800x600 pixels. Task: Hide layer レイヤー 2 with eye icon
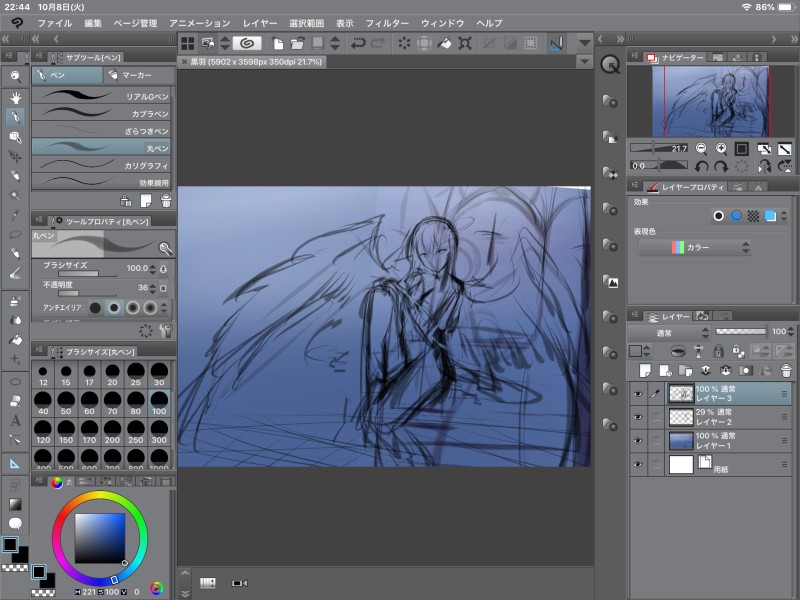(638, 417)
